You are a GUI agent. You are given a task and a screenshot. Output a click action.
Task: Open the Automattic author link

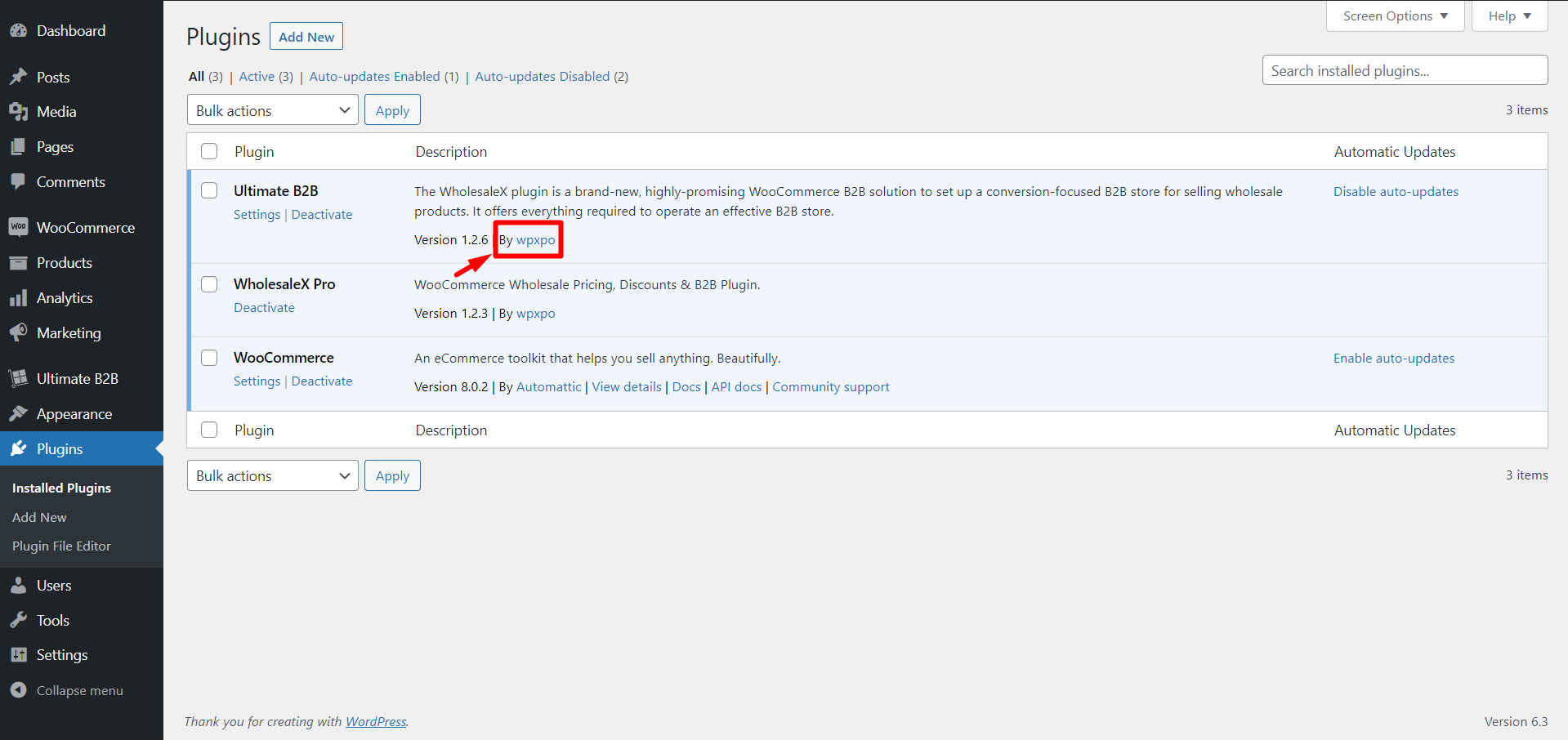tap(549, 386)
